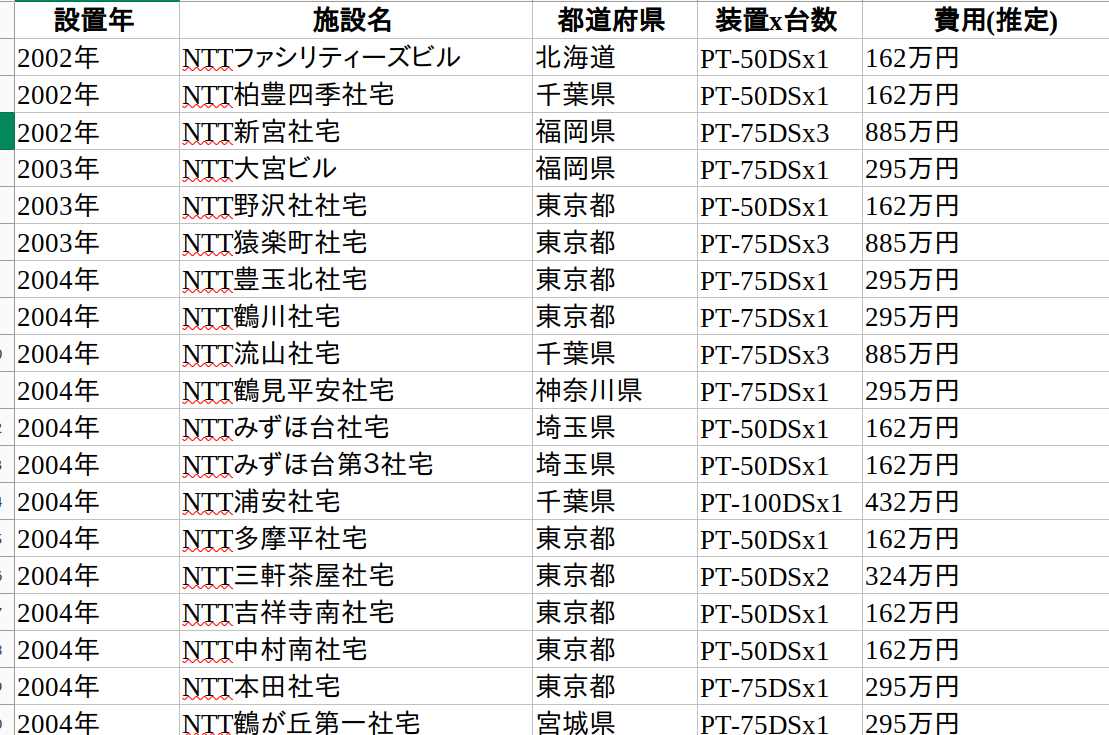The height and width of the screenshot is (735, 1109).
Task: Select 福岡県 in the NTT大宮ビル row
Action: click(615, 168)
